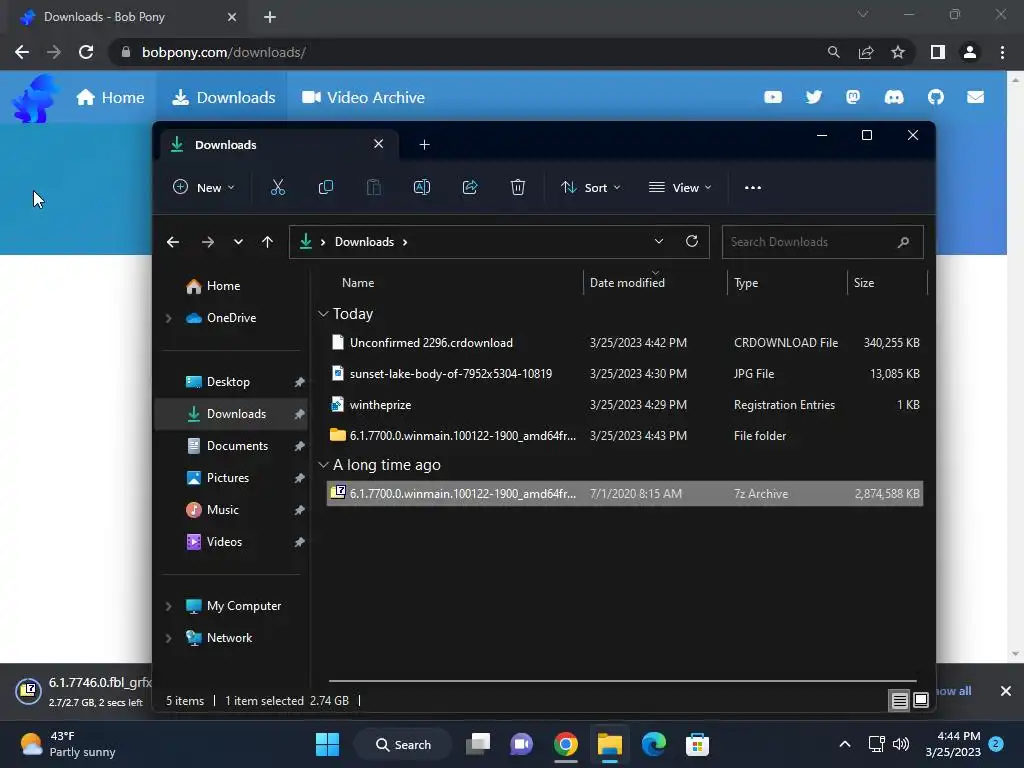Select Documents in navigation pane

(x=230, y=446)
